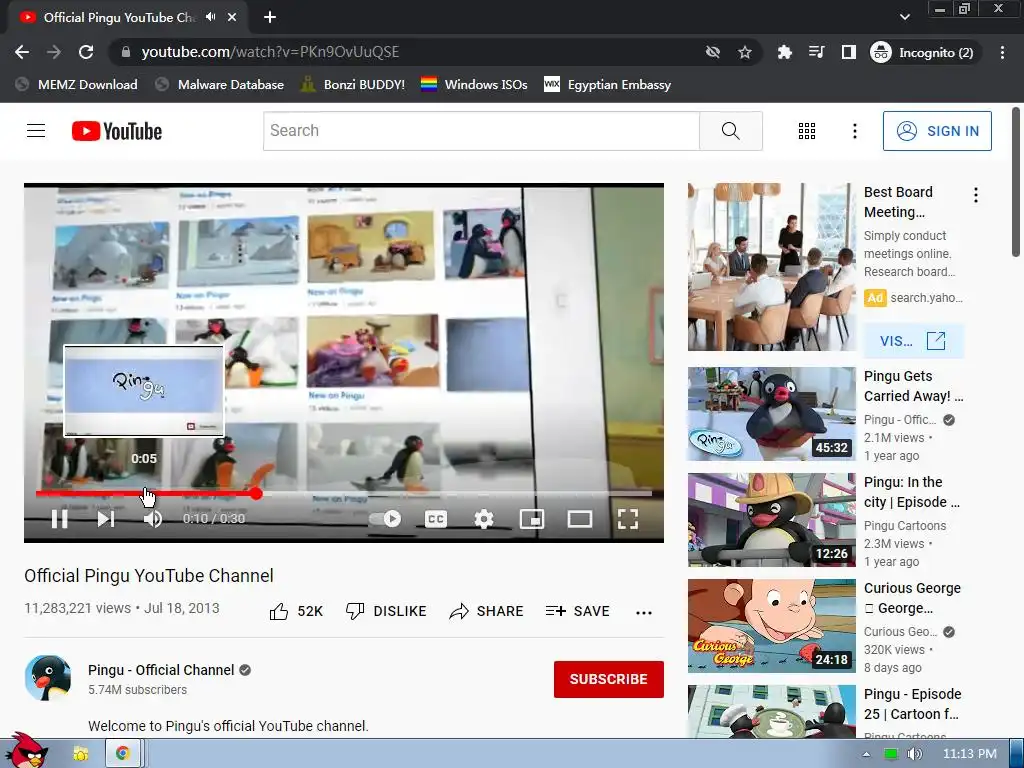The width and height of the screenshot is (1024, 768).
Task: Open the Best Board Meeting ad thumbnail
Action: pos(771,266)
